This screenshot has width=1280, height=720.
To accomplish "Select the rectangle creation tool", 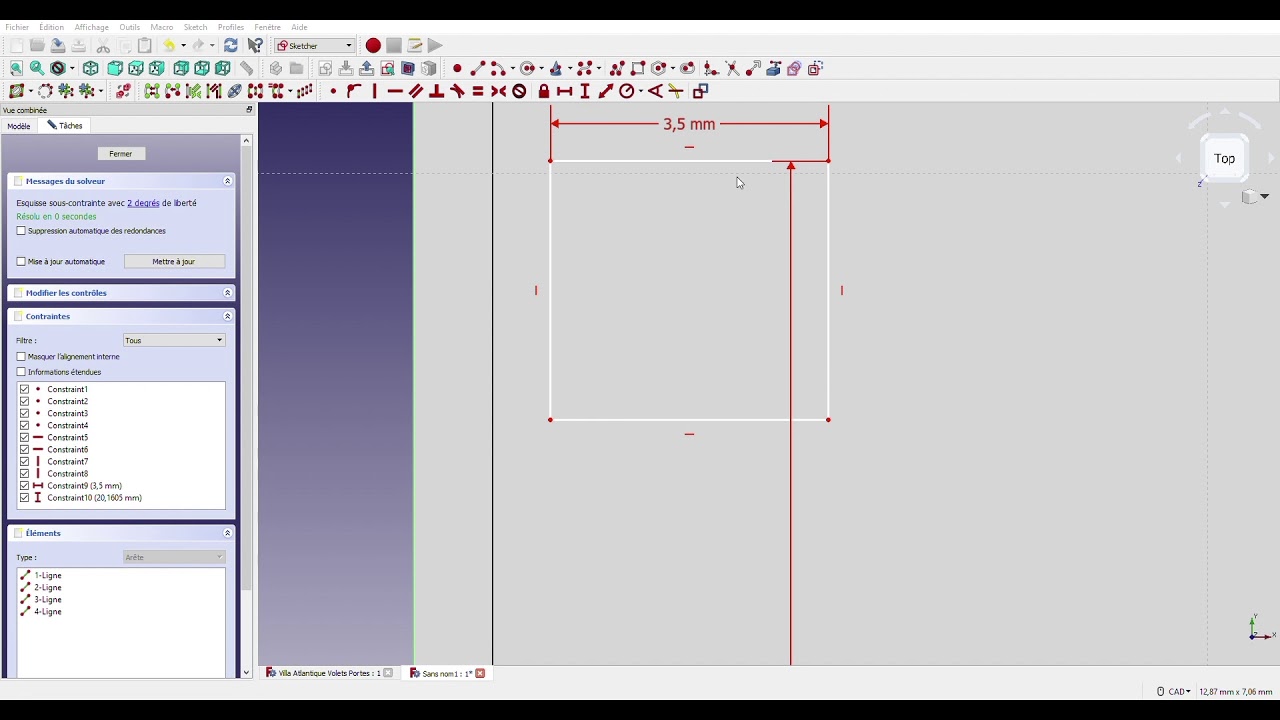I will [x=638, y=69].
